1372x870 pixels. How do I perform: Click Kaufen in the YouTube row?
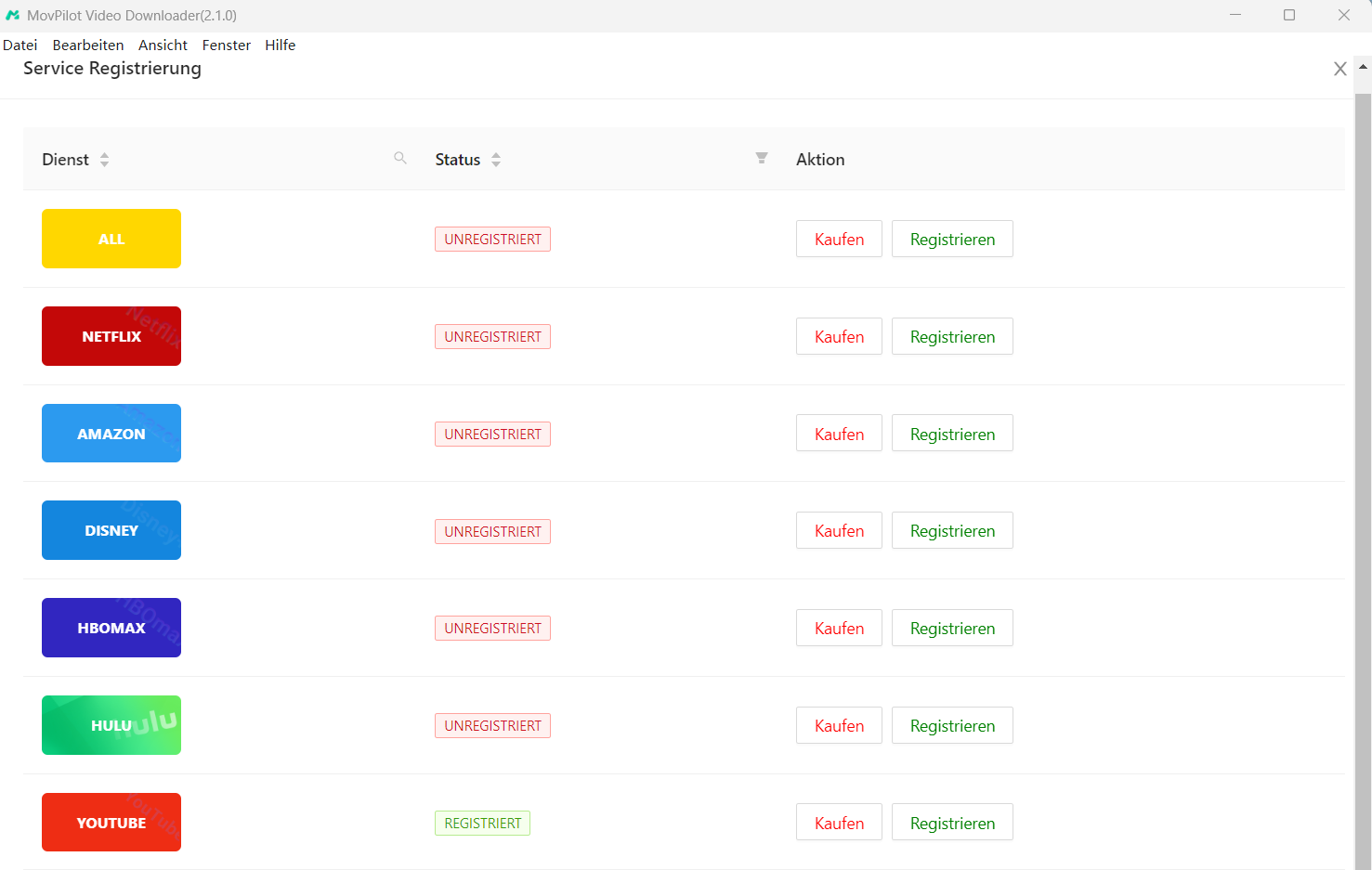[x=839, y=823]
